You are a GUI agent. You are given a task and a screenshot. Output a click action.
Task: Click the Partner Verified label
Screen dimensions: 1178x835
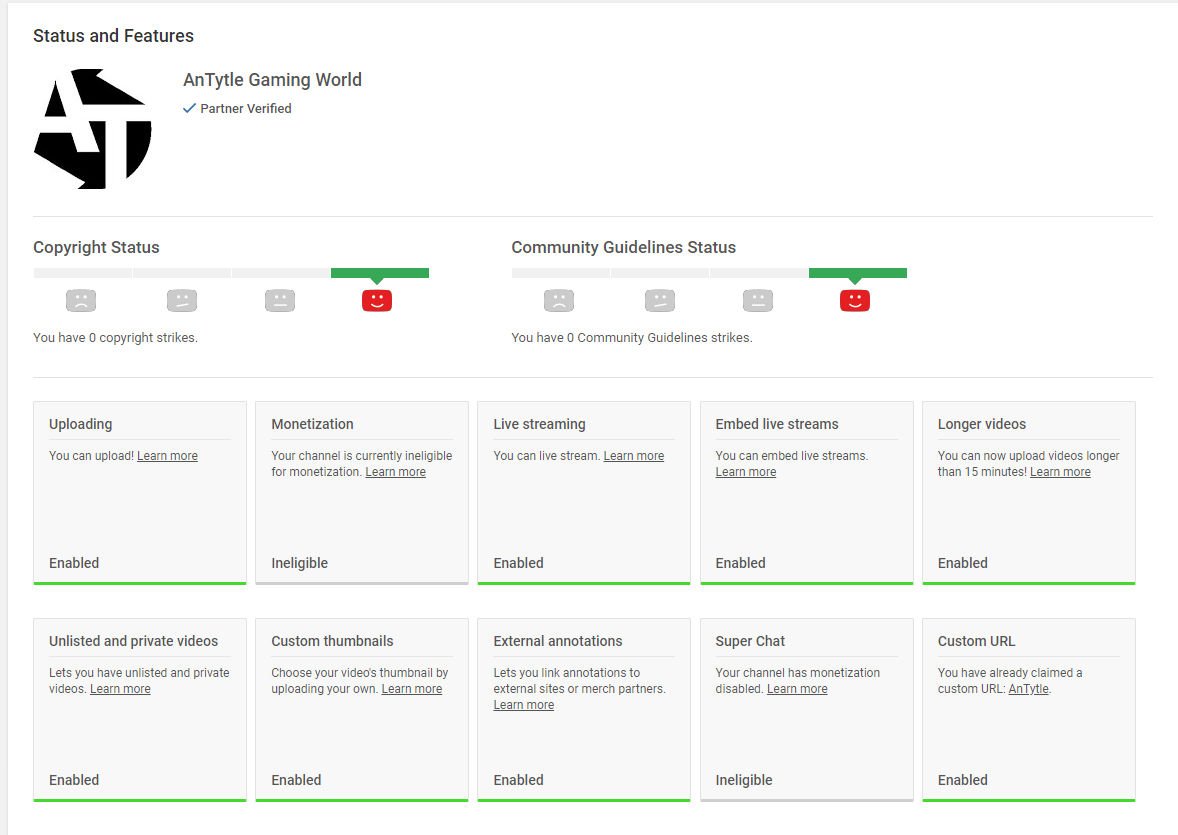(x=246, y=108)
